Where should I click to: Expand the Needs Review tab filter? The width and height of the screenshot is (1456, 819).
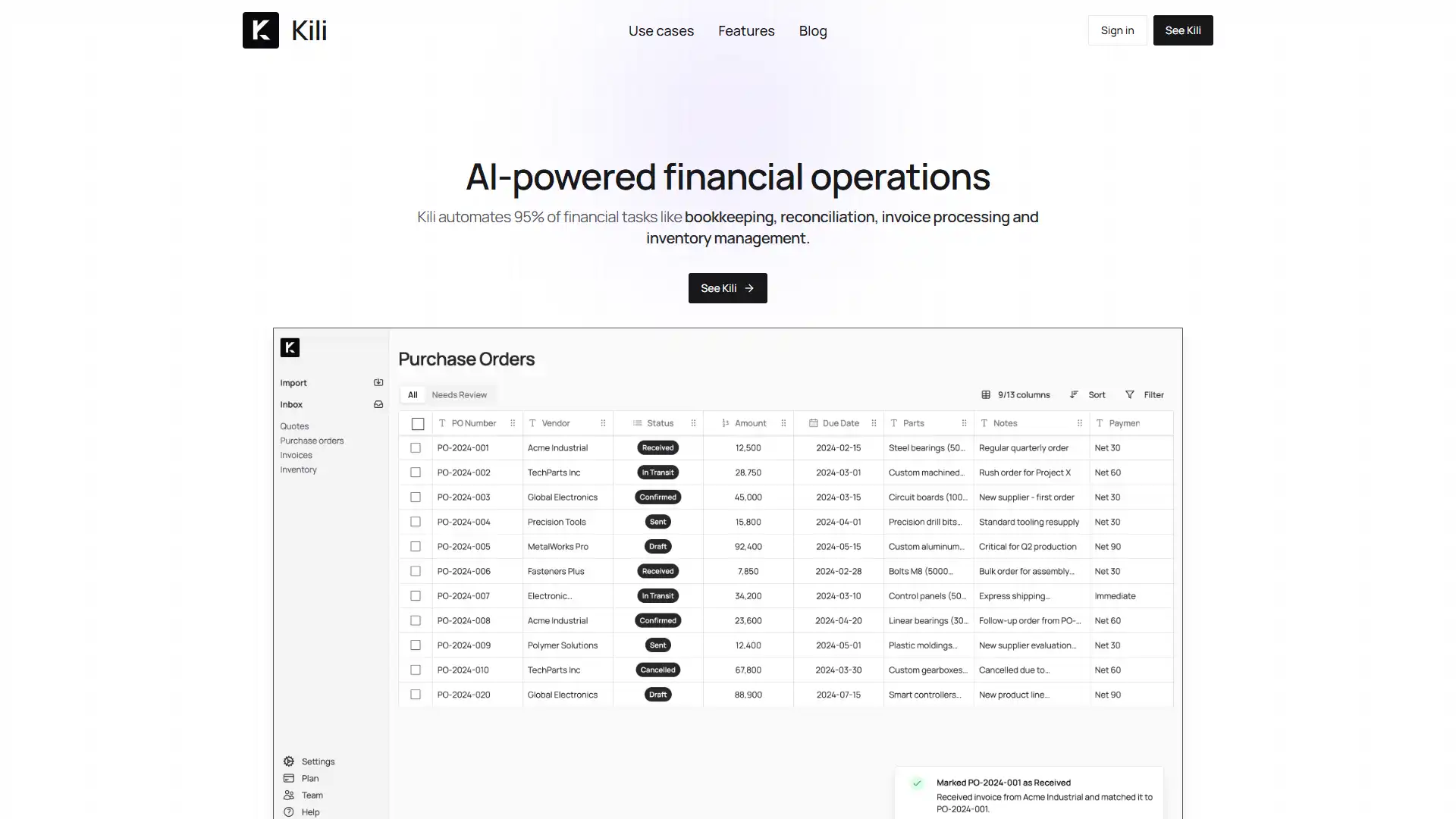click(459, 394)
